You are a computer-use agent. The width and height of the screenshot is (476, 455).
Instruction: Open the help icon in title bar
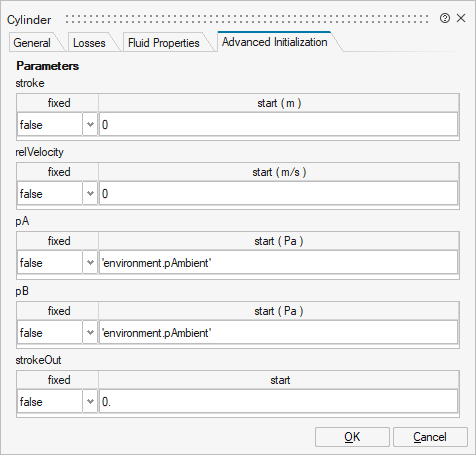click(445, 18)
